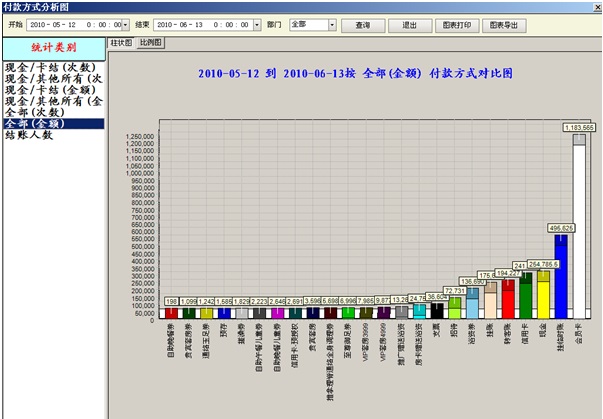Click the red bar valued 194,227
The width and height of the screenshot is (603, 419).
[x=508, y=299]
